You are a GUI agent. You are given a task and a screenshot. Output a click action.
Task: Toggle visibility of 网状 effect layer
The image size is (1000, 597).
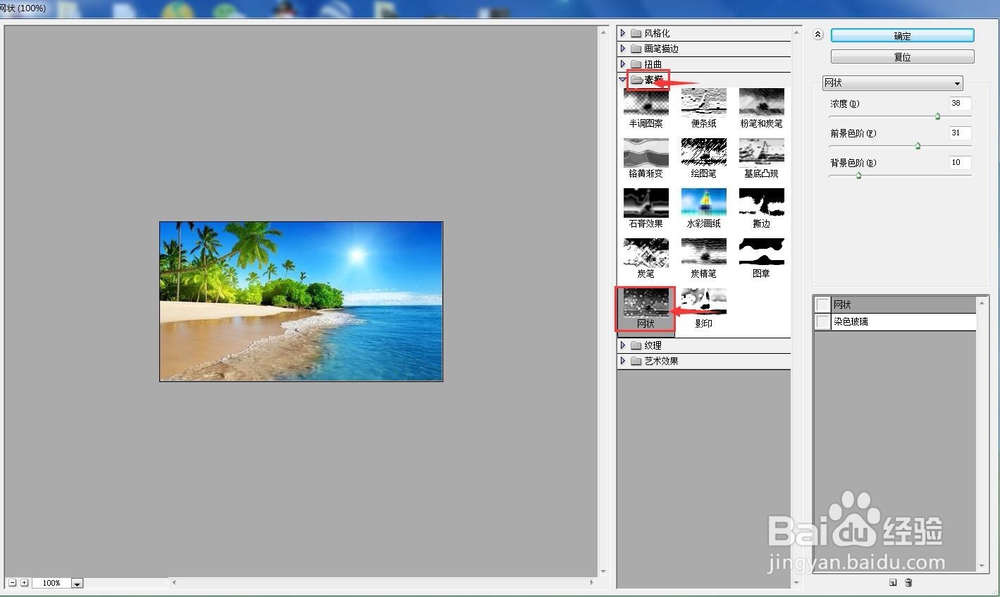823,305
